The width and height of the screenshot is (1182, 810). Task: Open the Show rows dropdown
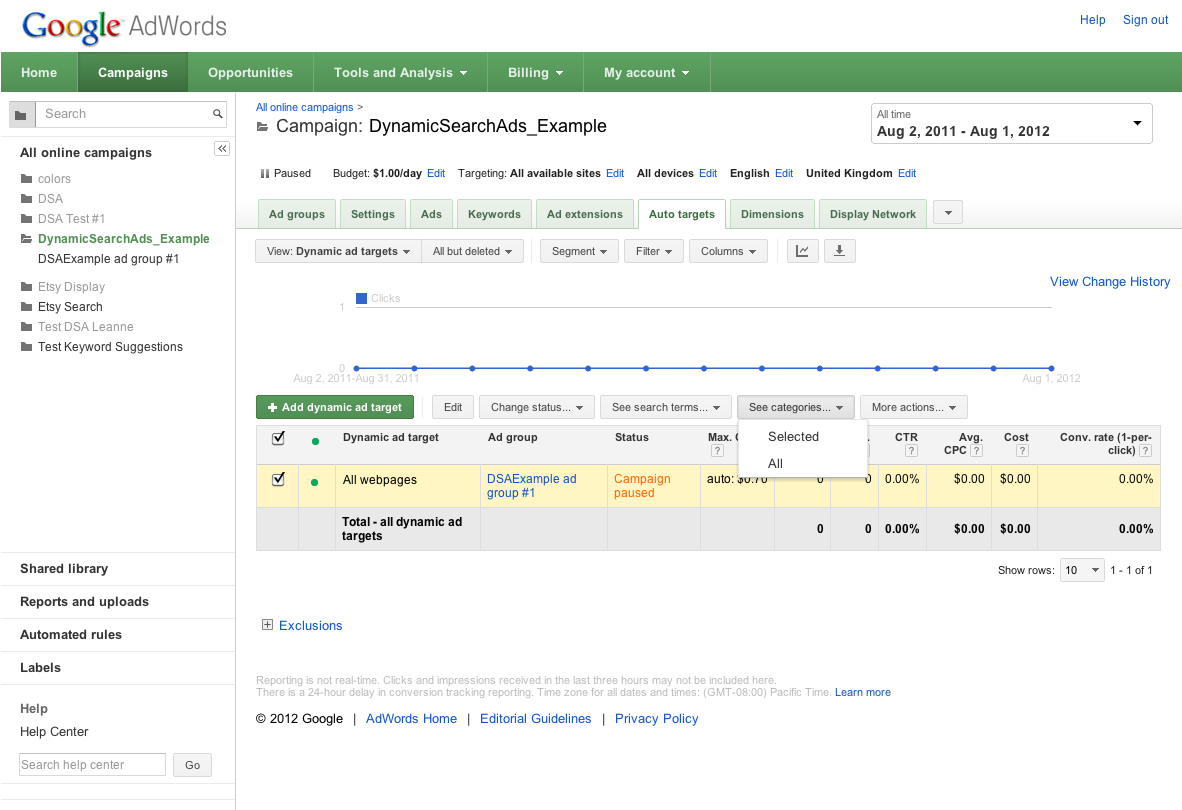(1082, 570)
